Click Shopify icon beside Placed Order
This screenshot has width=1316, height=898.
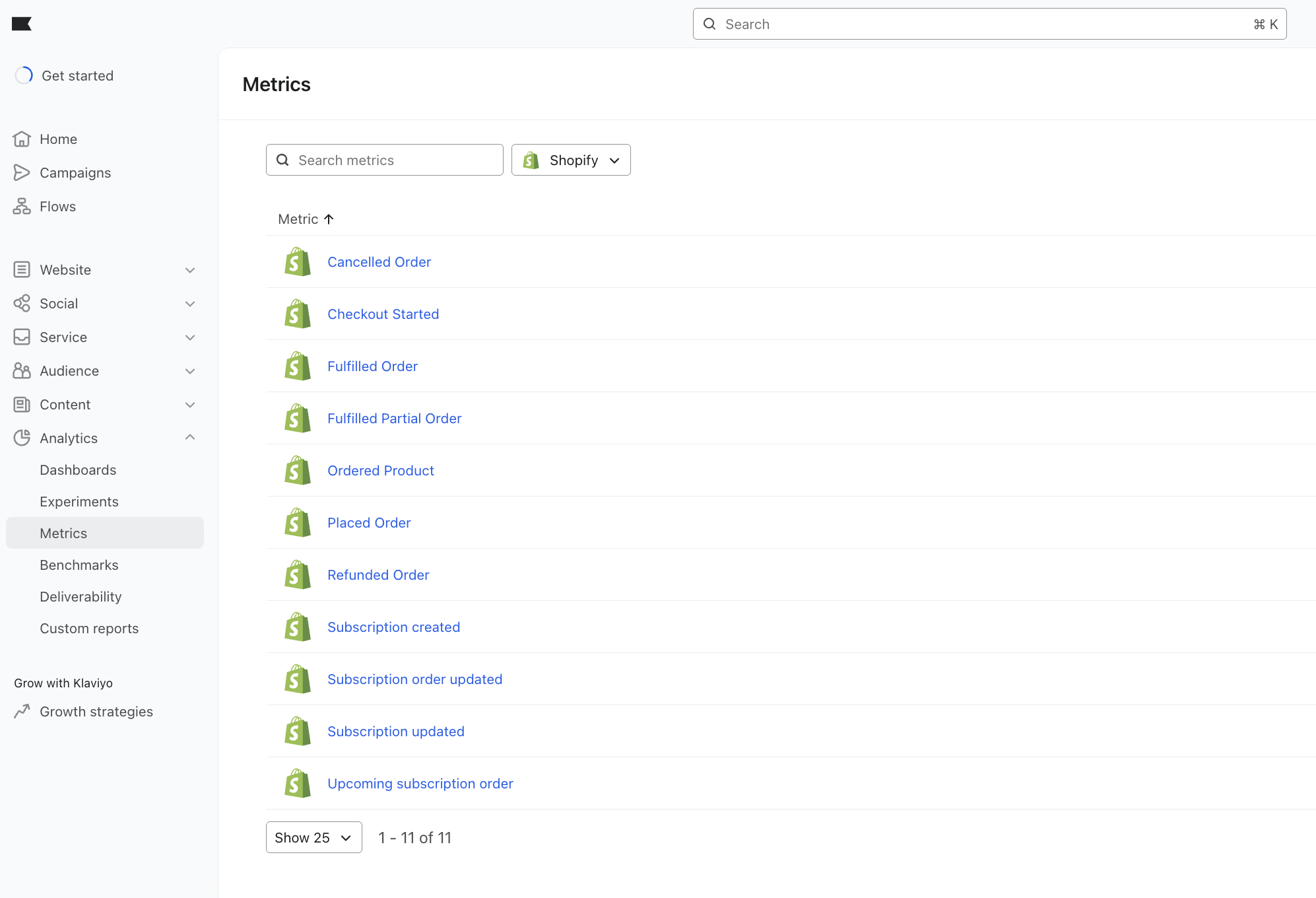[298, 523]
